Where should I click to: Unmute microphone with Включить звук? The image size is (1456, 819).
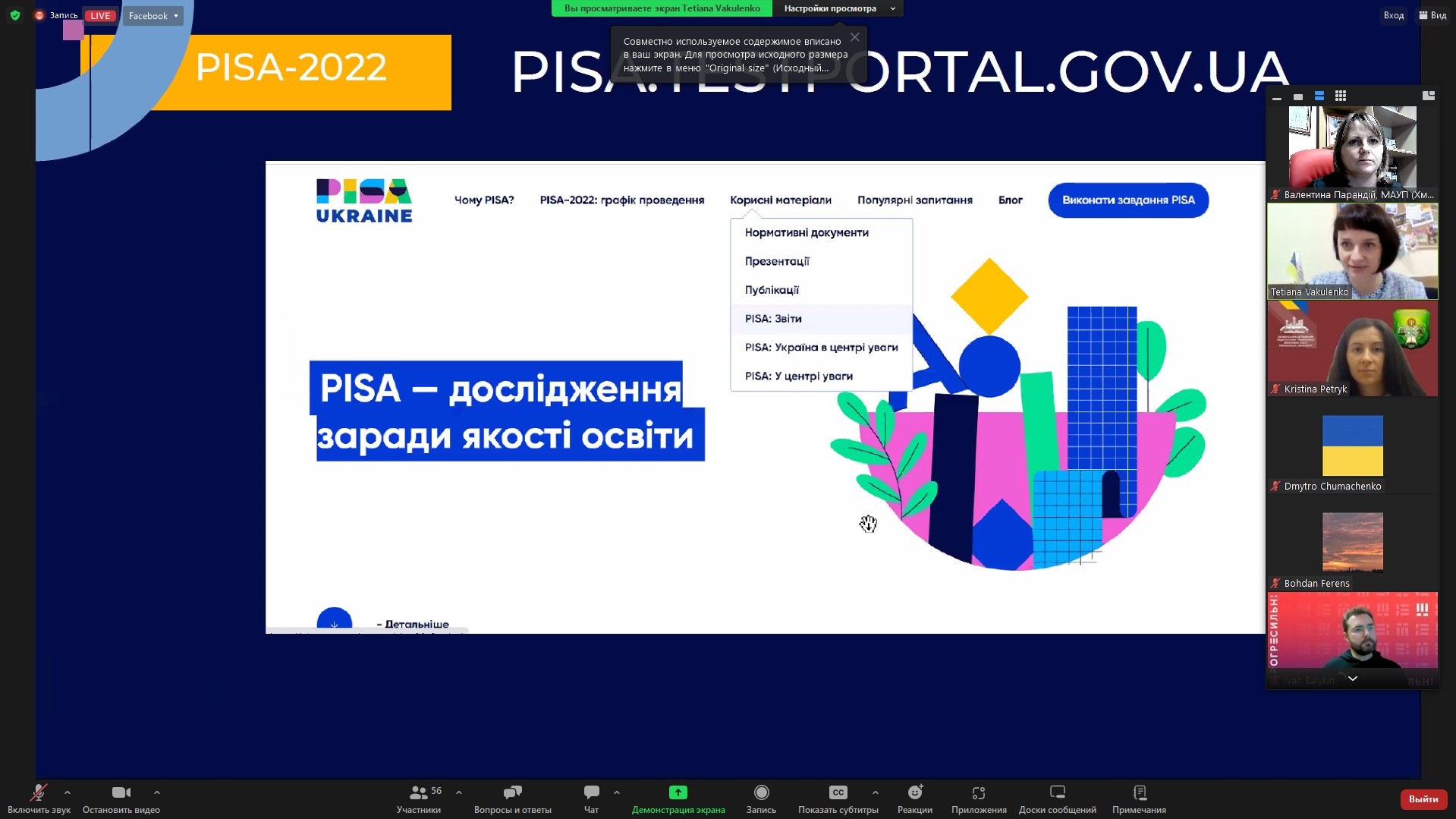point(38,793)
